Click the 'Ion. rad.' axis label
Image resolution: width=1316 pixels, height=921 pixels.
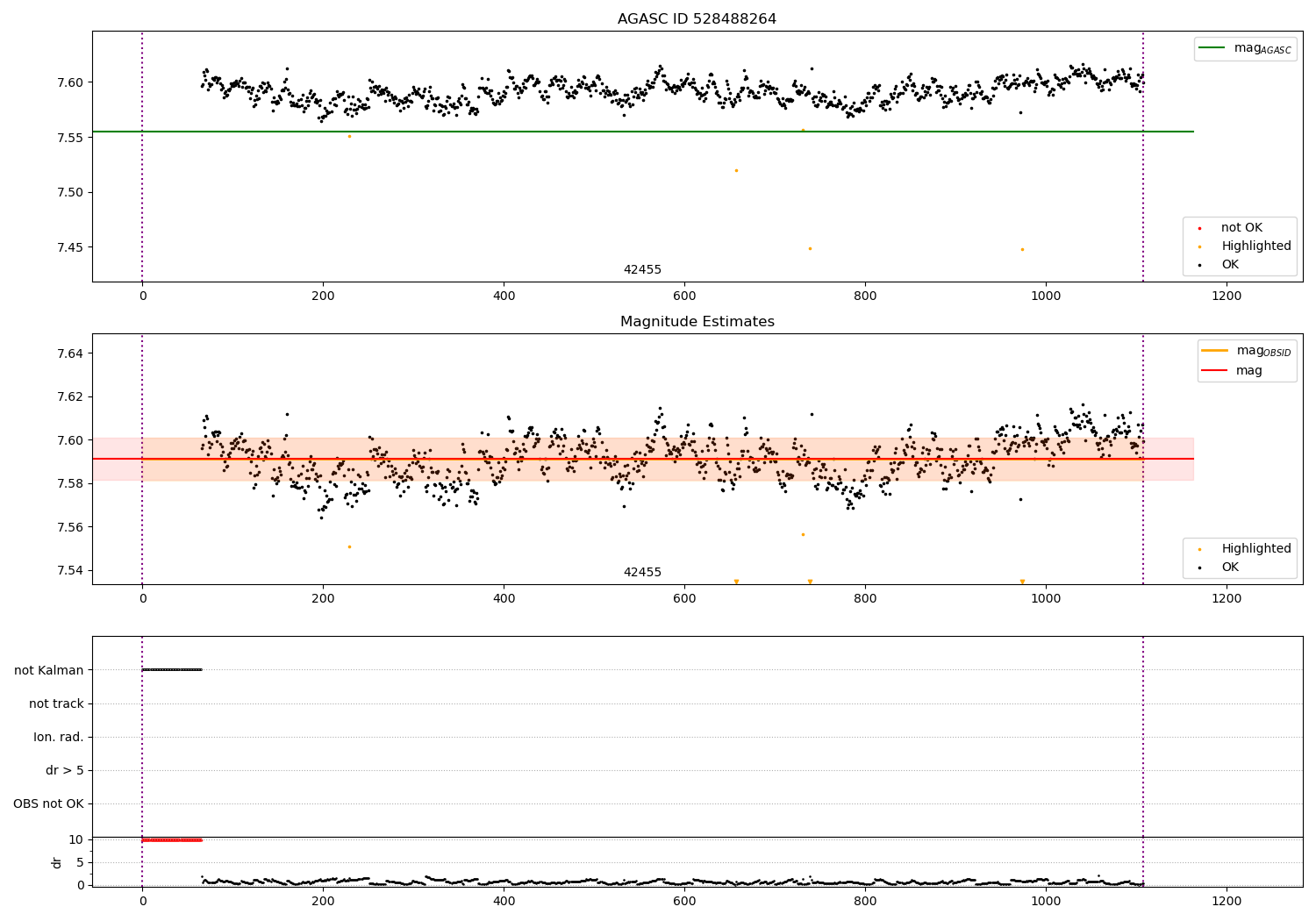click(59, 737)
